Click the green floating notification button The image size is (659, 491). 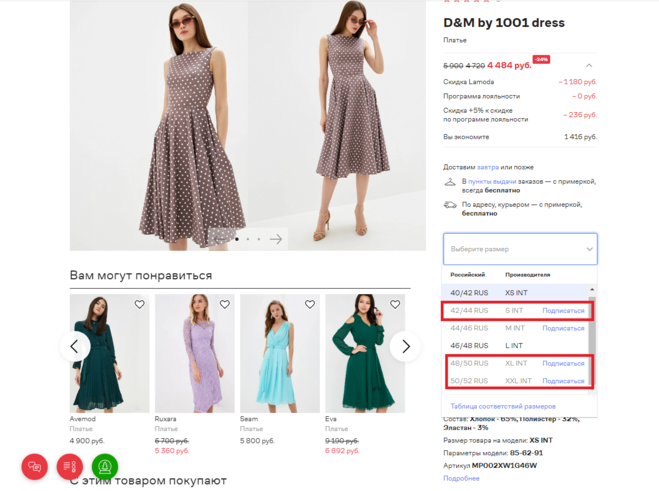[x=105, y=466]
